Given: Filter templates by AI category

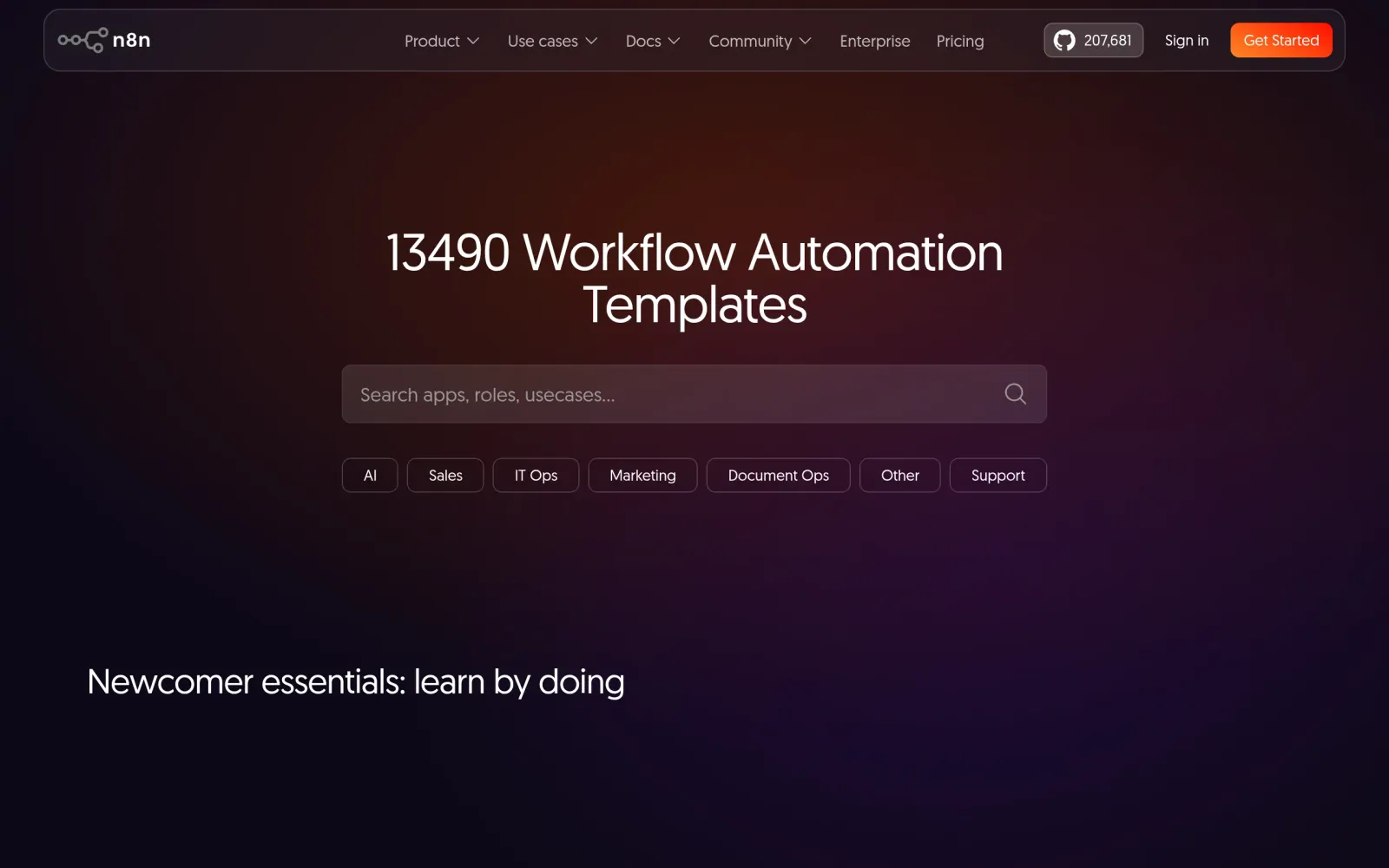Looking at the screenshot, I should 370,476.
